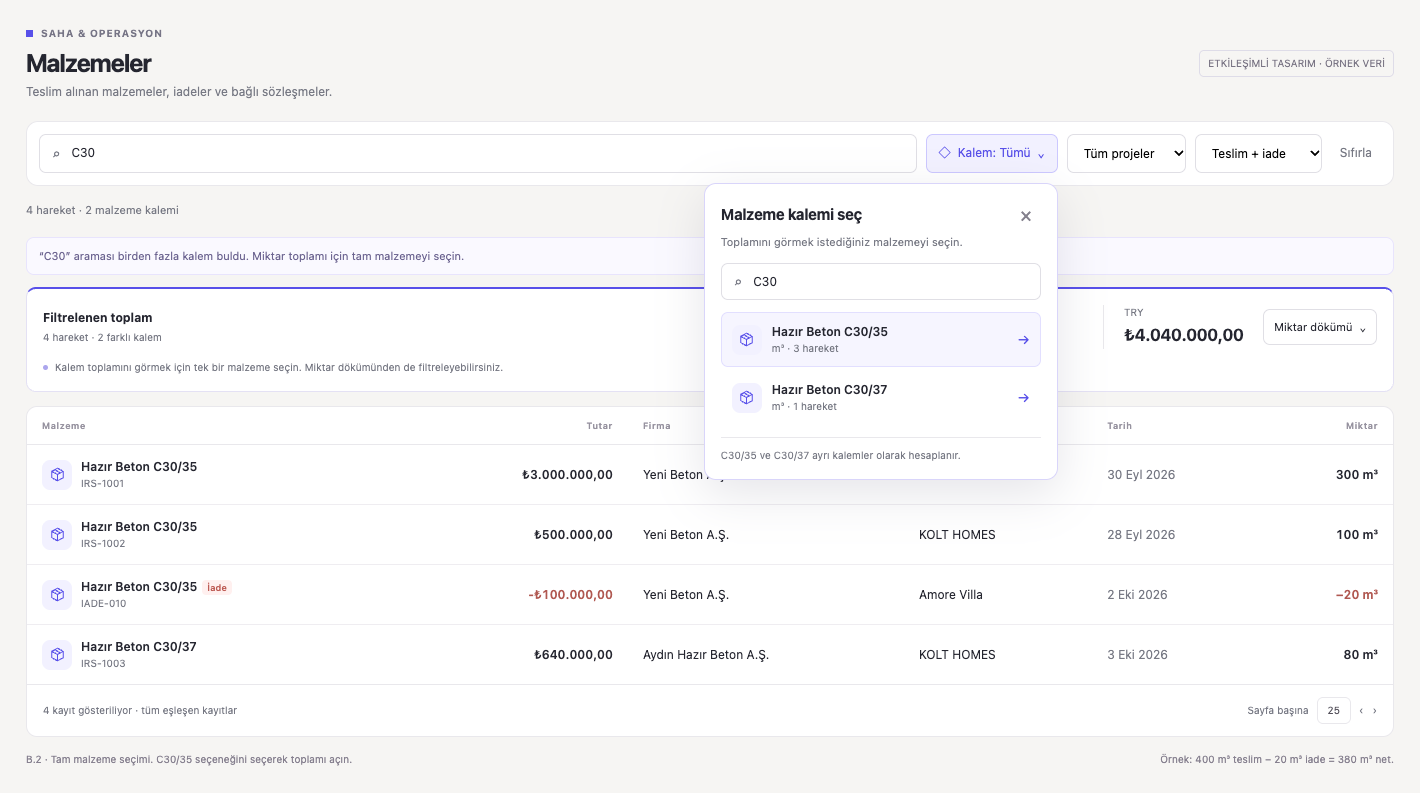Open the Teslim + iade dropdown

point(1258,153)
